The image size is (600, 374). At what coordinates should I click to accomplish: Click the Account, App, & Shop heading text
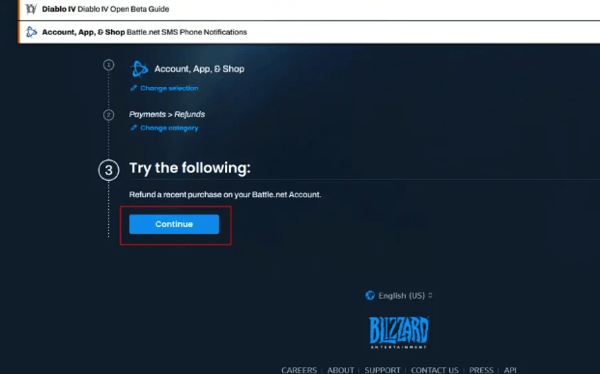pos(199,69)
